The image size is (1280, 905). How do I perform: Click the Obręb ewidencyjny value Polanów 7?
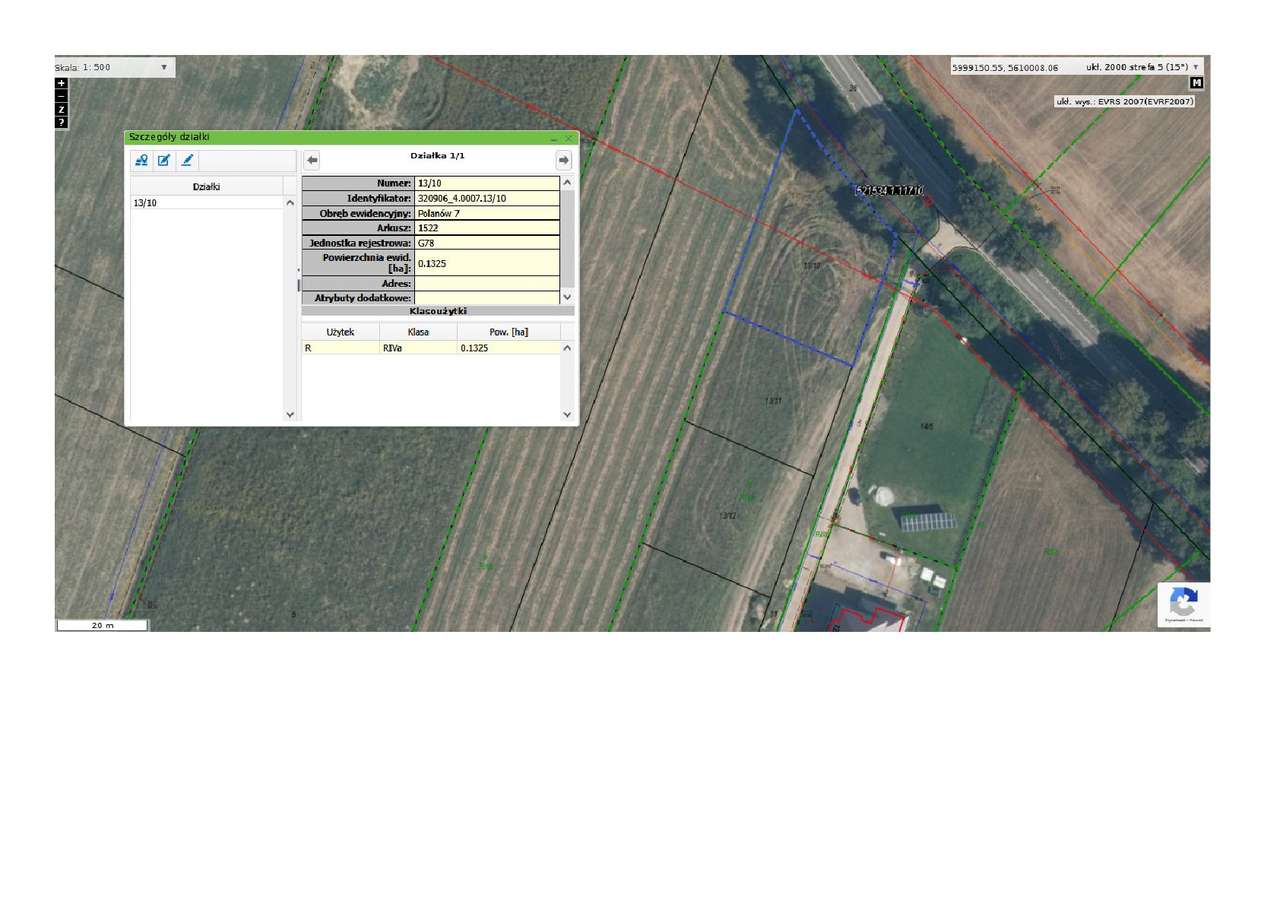487,213
